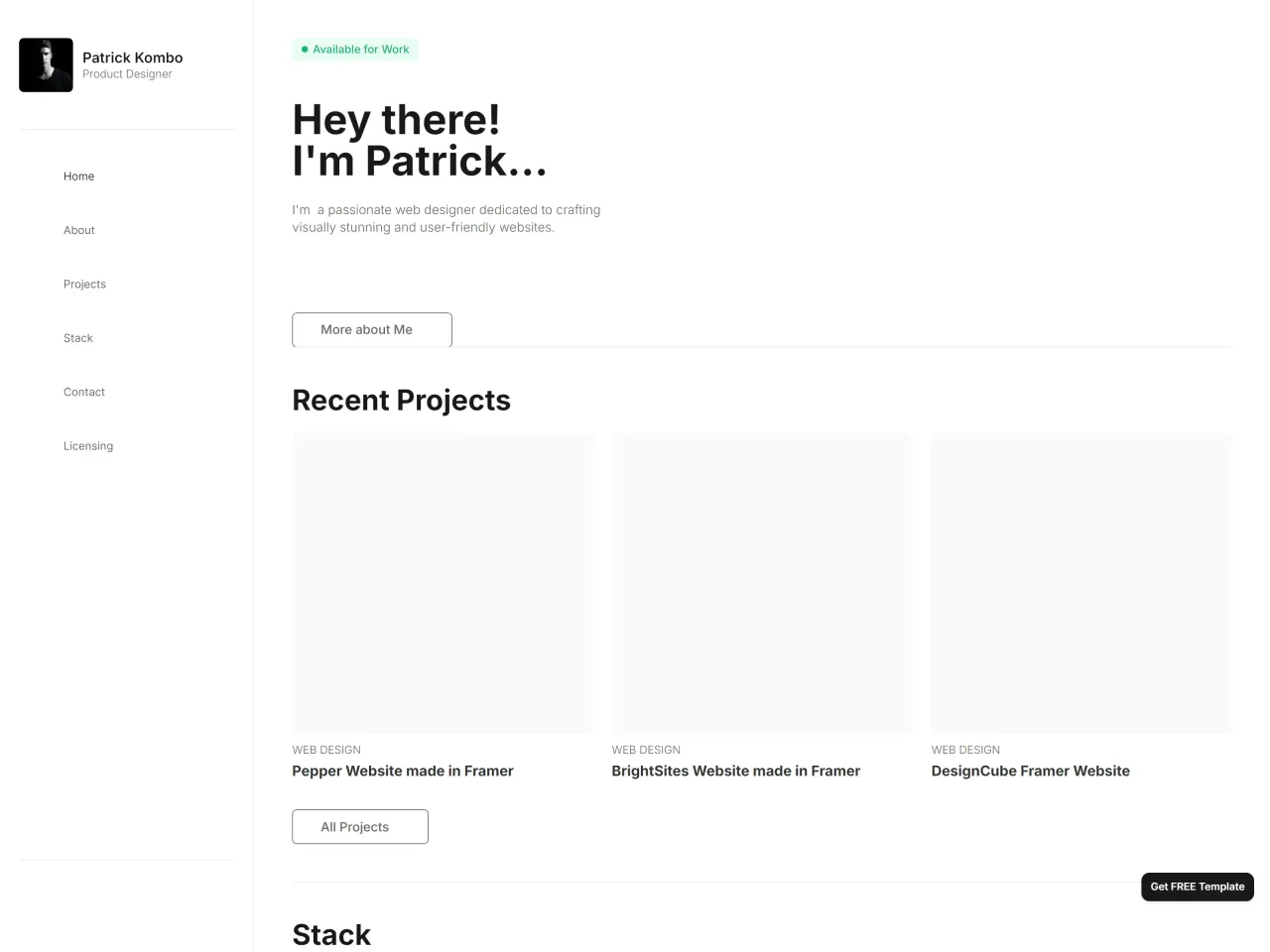Image resolution: width=1270 pixels, height=952 pixels.
Task: Click the All Projects button
Action: pos(360,827)
